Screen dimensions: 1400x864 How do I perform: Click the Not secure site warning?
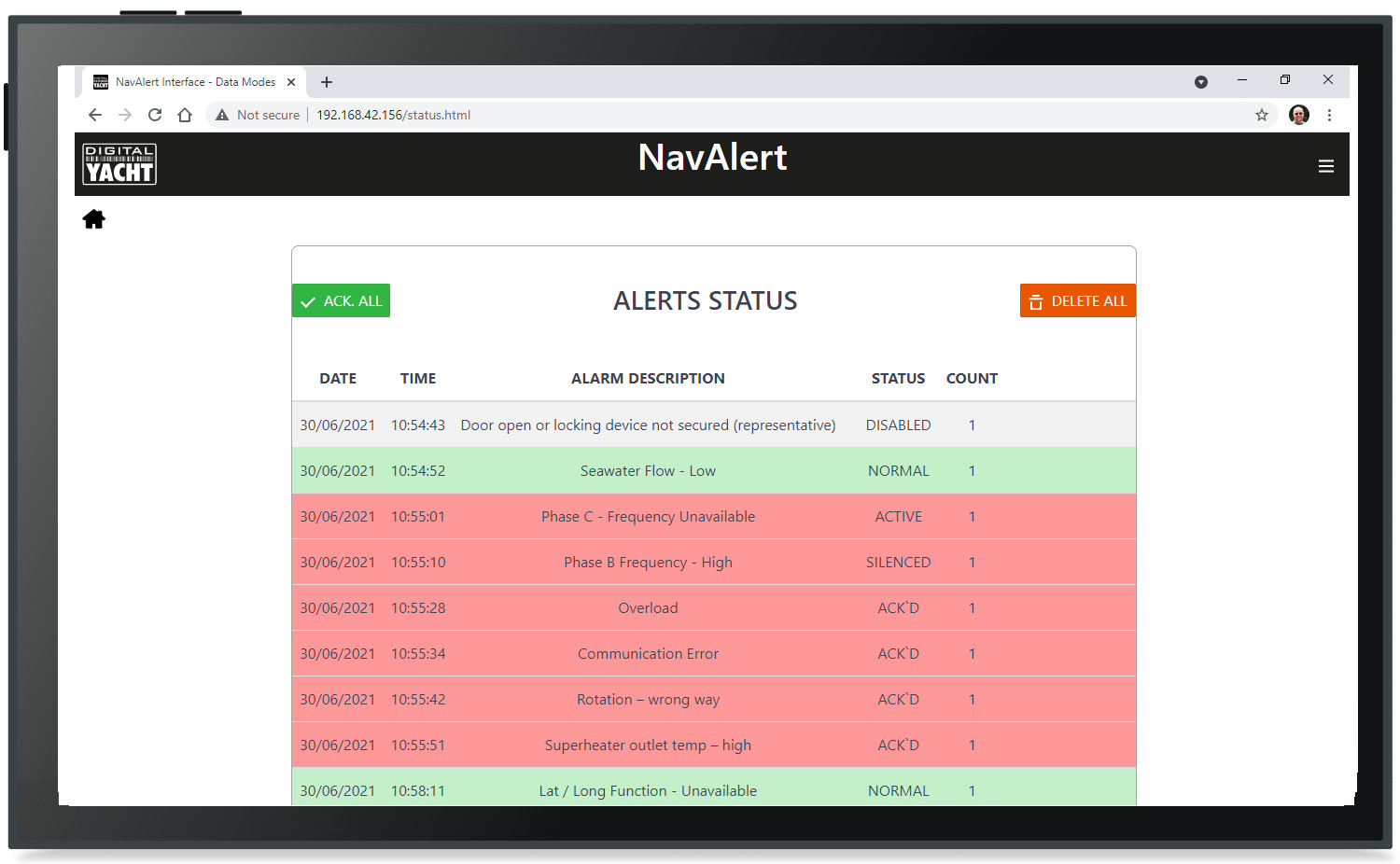pos(259,115)
